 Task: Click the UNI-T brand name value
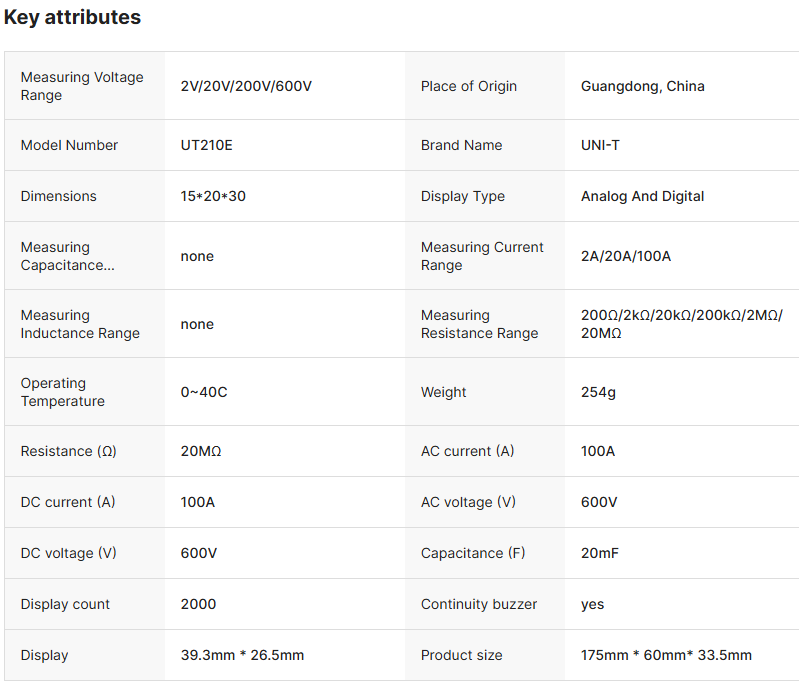pos(600,145)
